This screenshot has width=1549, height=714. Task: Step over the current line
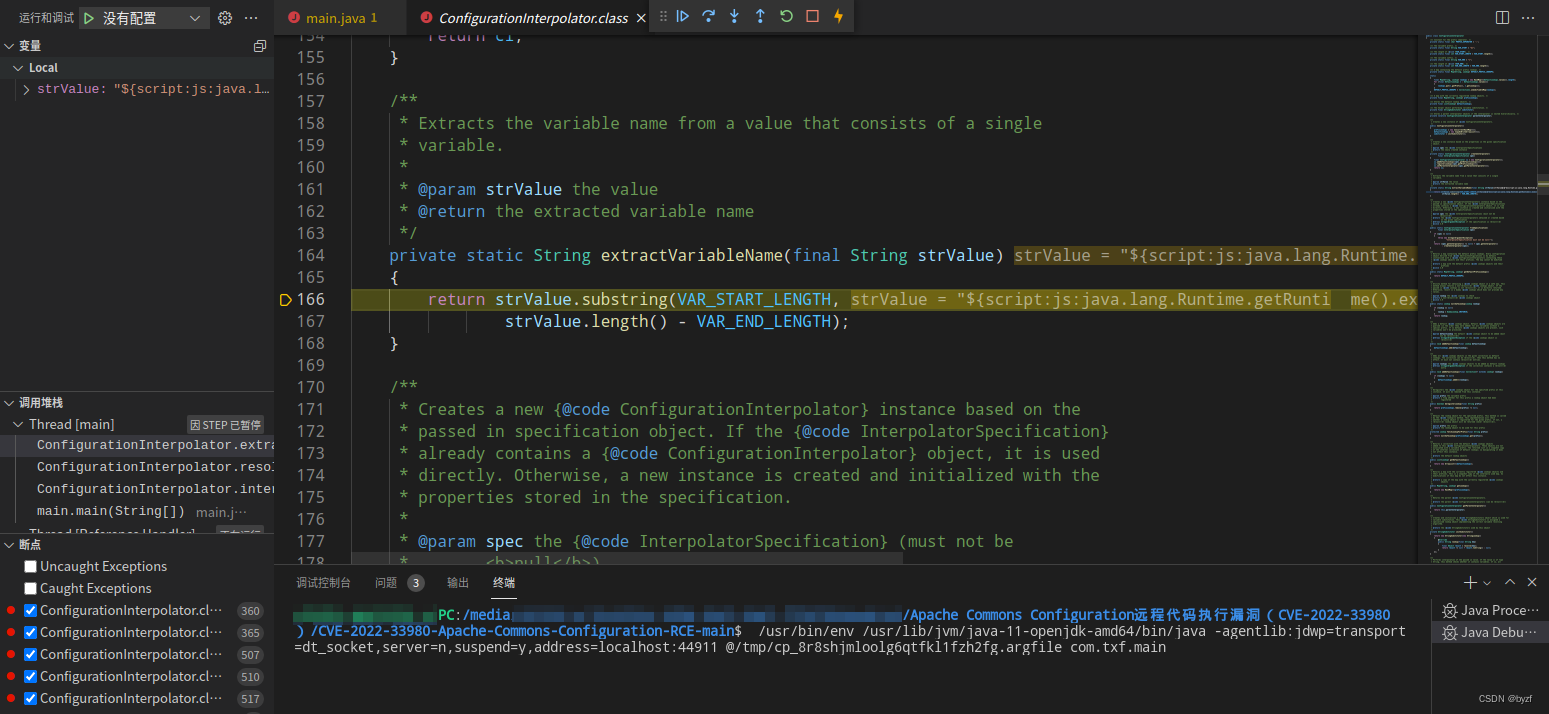coord(709,16)
